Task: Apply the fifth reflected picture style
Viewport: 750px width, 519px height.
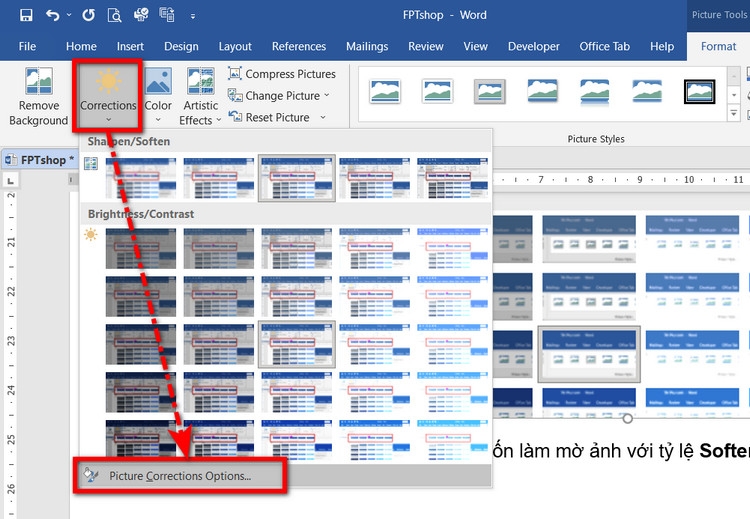Action: click(x=595, y=91)
